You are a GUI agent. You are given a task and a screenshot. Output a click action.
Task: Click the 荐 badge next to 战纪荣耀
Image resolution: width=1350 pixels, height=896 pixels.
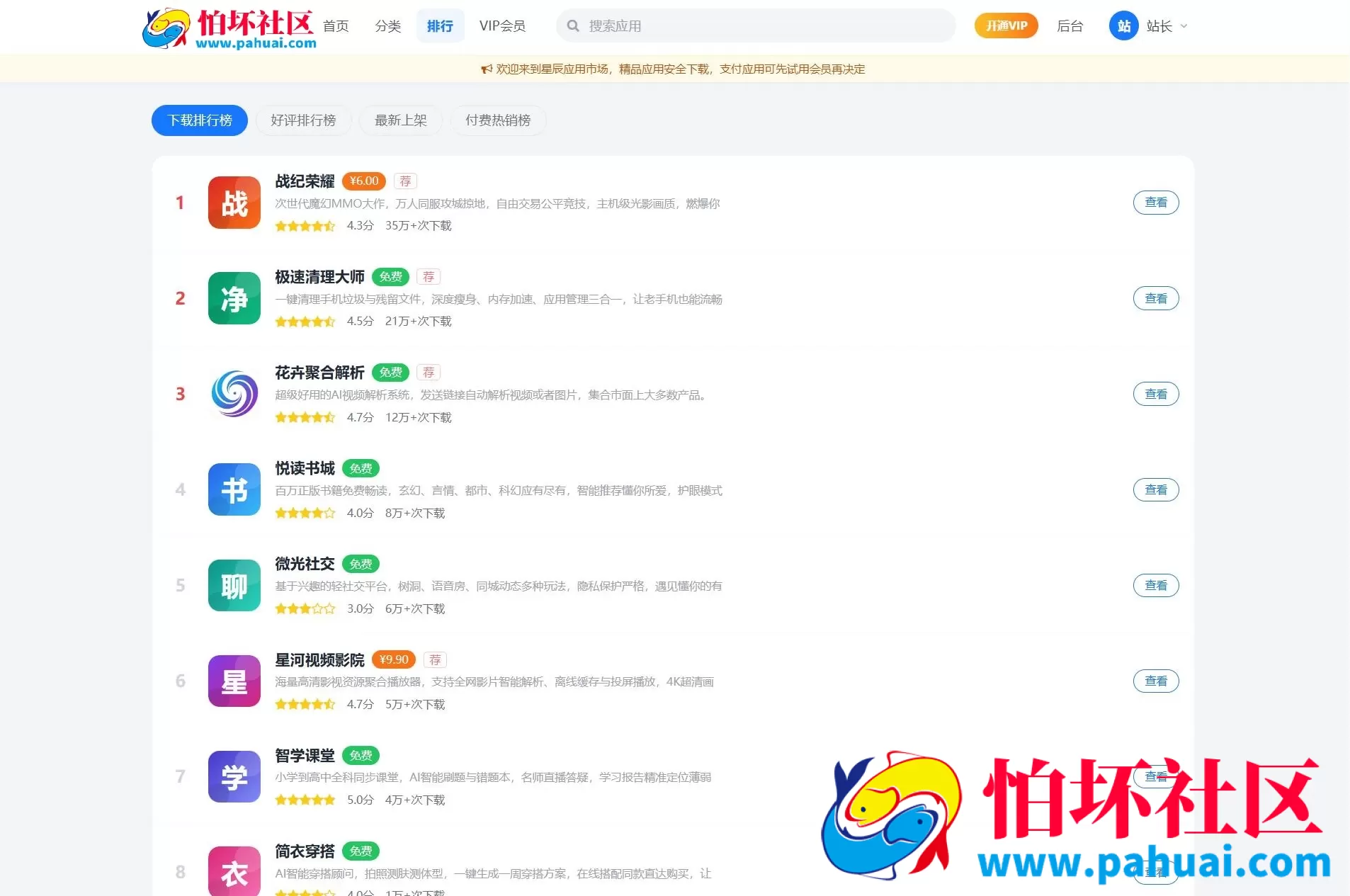[x=405, y=181]
